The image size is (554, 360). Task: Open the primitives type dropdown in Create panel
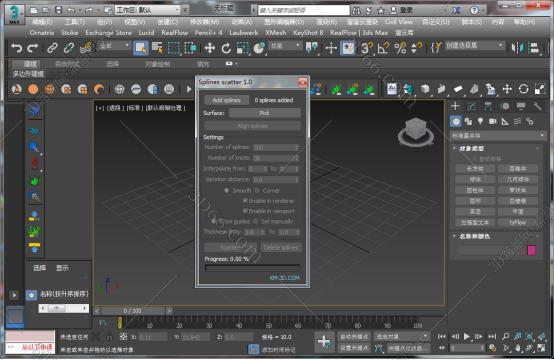coord(497,135)
